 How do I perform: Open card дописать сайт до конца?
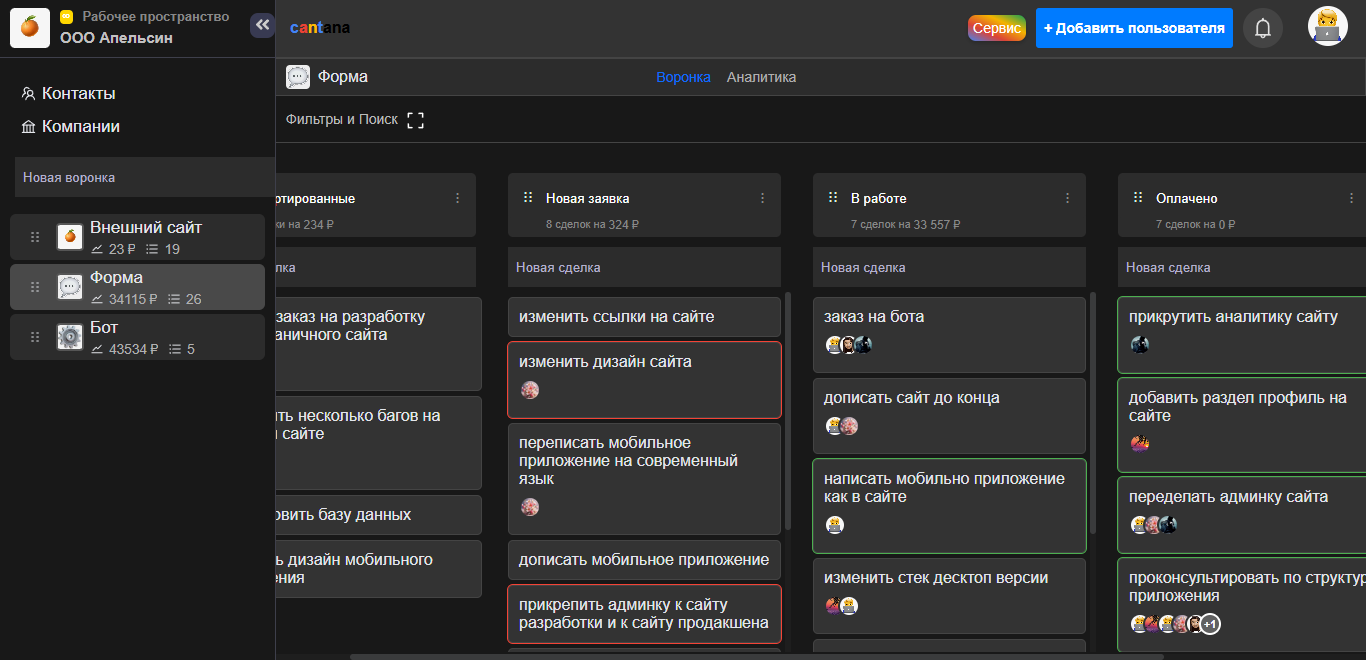click(x=949, y=416)
